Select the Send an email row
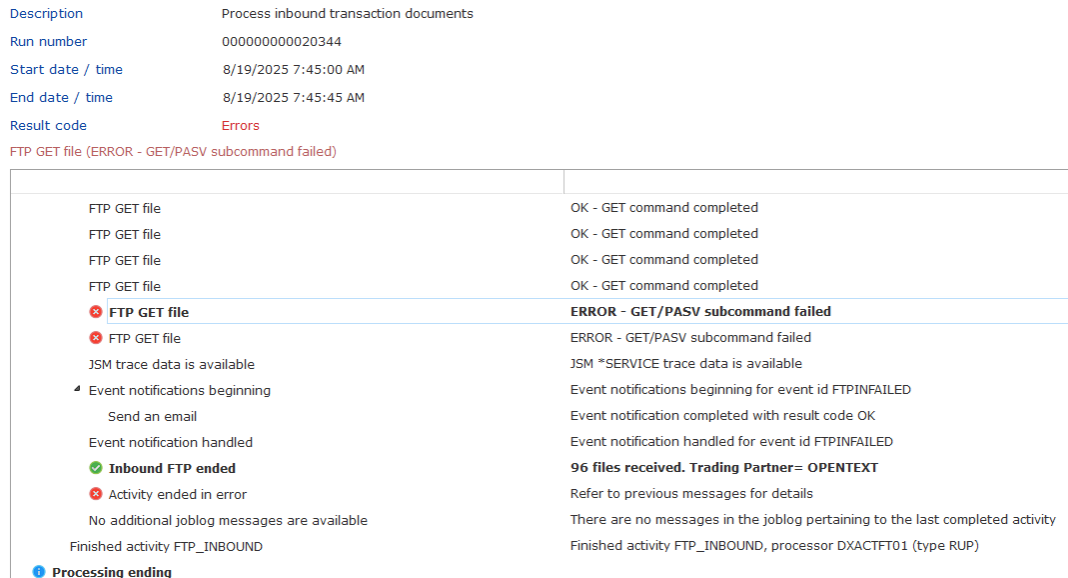1068x578 pixels. 152,416
